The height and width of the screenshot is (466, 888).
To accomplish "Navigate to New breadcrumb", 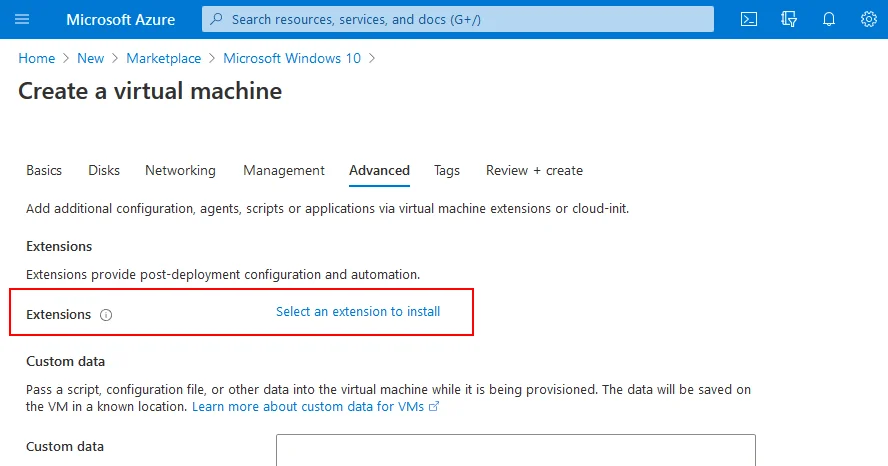I will point(91,58).
